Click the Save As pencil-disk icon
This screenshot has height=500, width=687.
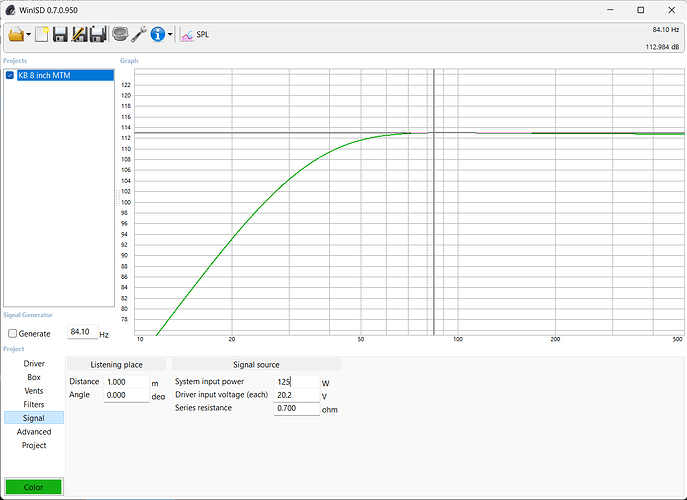coord(79,34)
